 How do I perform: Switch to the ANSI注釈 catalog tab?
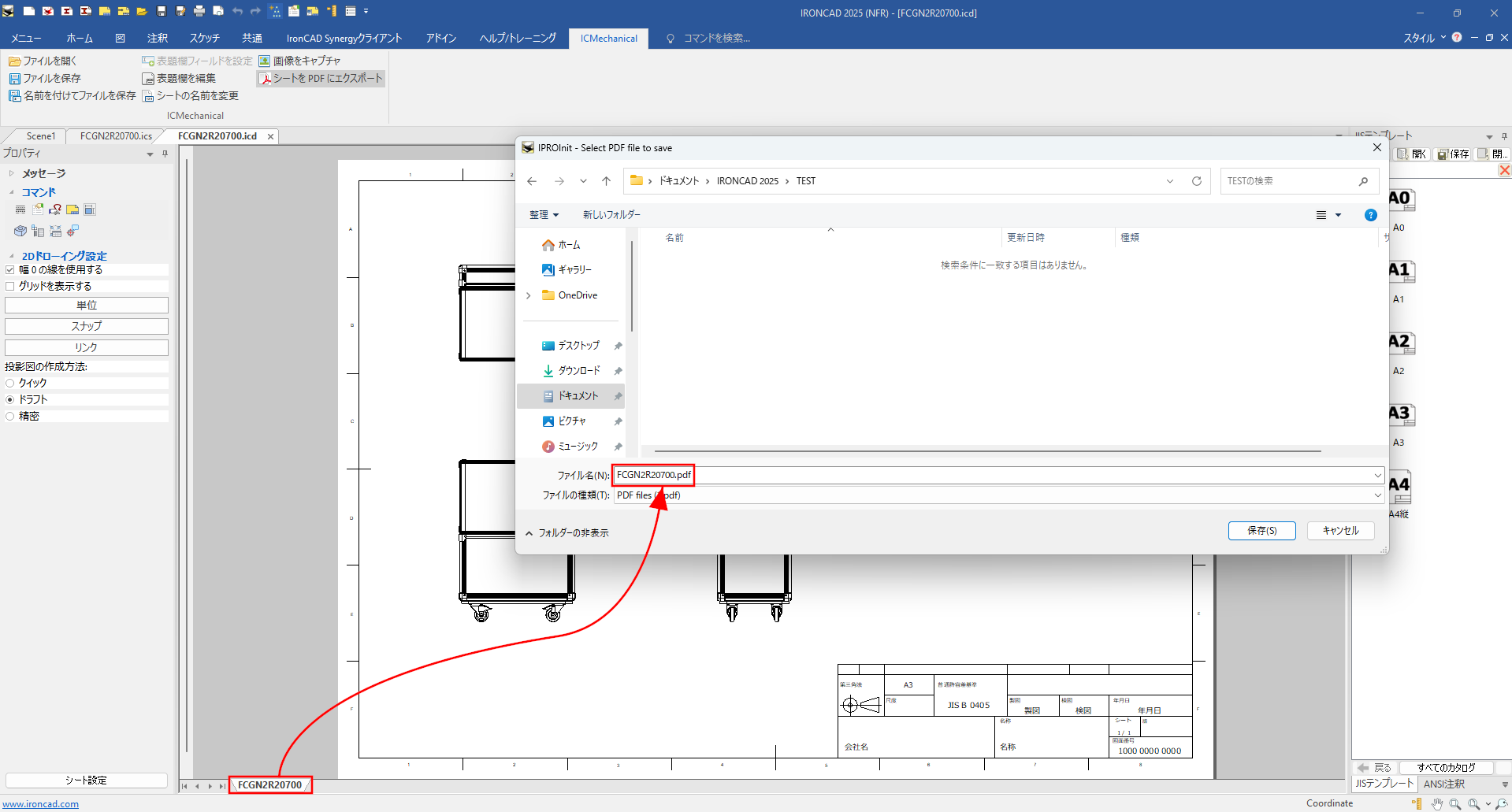click(x=1443, y=784)
